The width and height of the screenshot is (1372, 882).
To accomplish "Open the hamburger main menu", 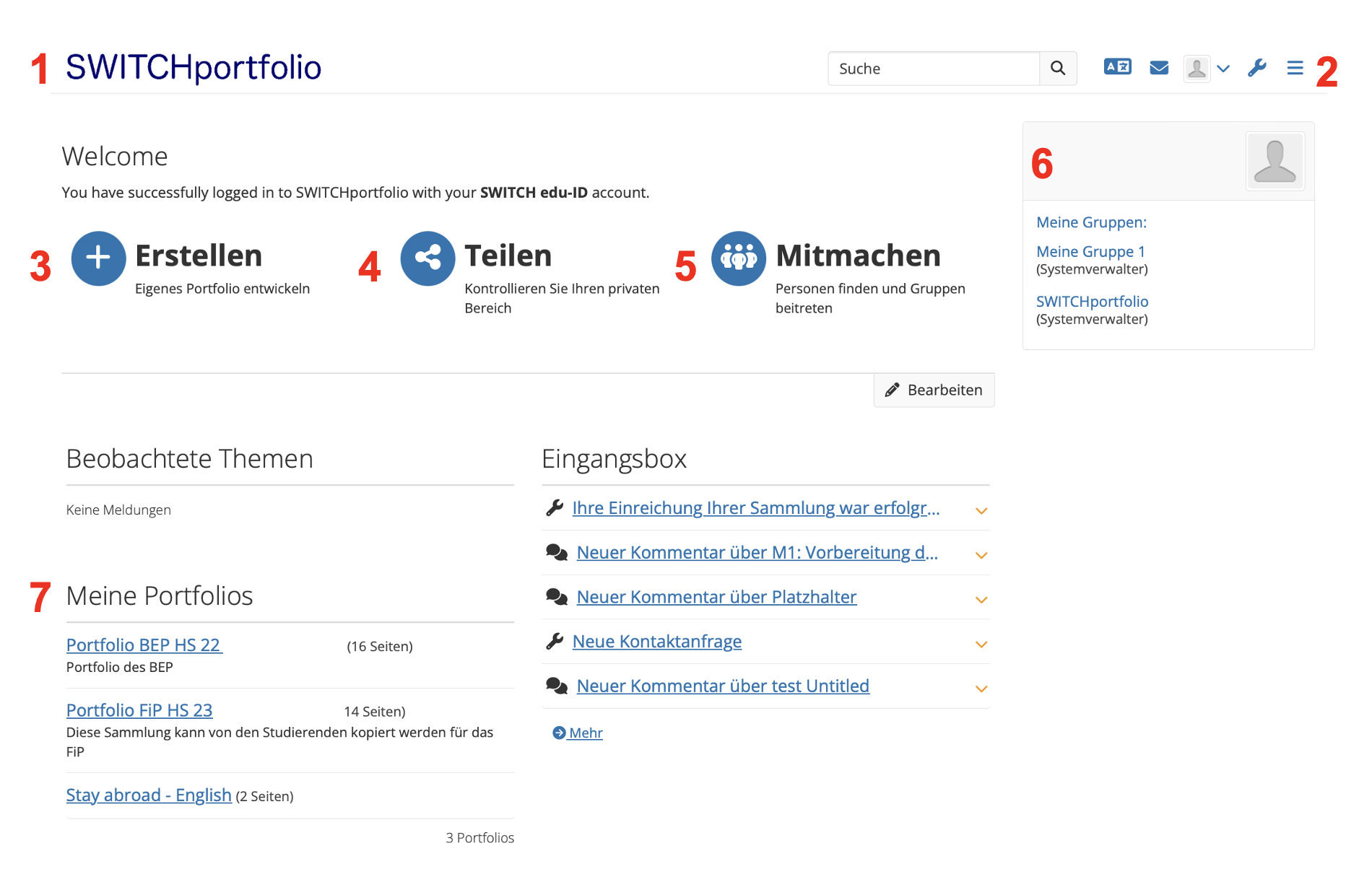I will click(x=1295, y=68).
